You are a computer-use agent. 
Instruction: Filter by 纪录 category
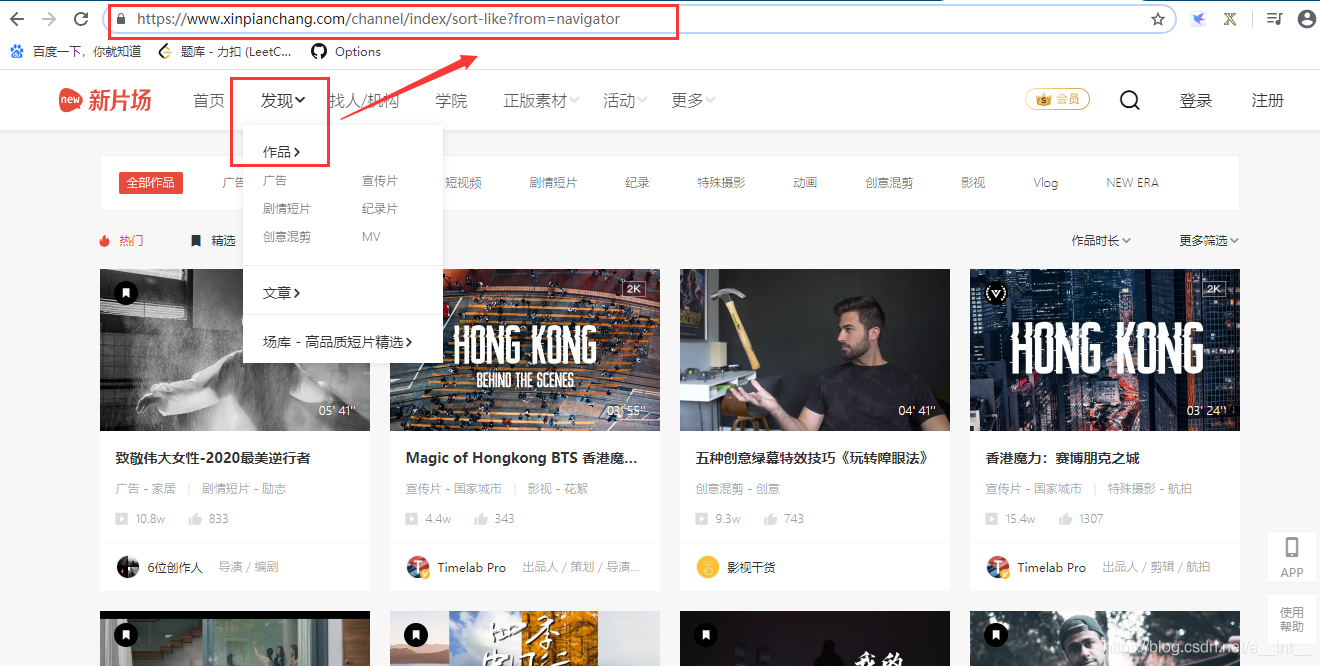coord(637,183)
